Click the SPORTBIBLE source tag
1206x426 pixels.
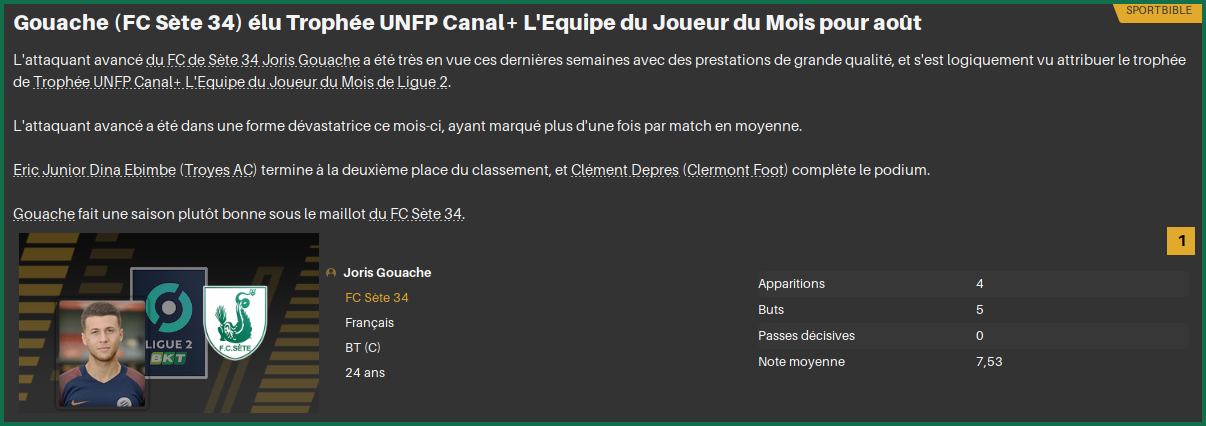[1158, 10]
